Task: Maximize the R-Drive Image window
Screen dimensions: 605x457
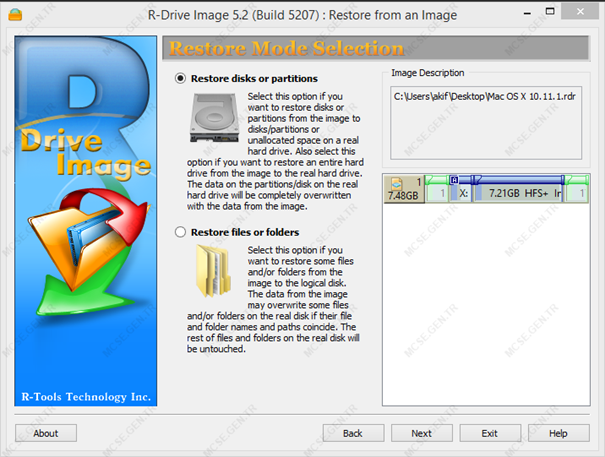Action: pyautogui.click(x=550, y=12)
